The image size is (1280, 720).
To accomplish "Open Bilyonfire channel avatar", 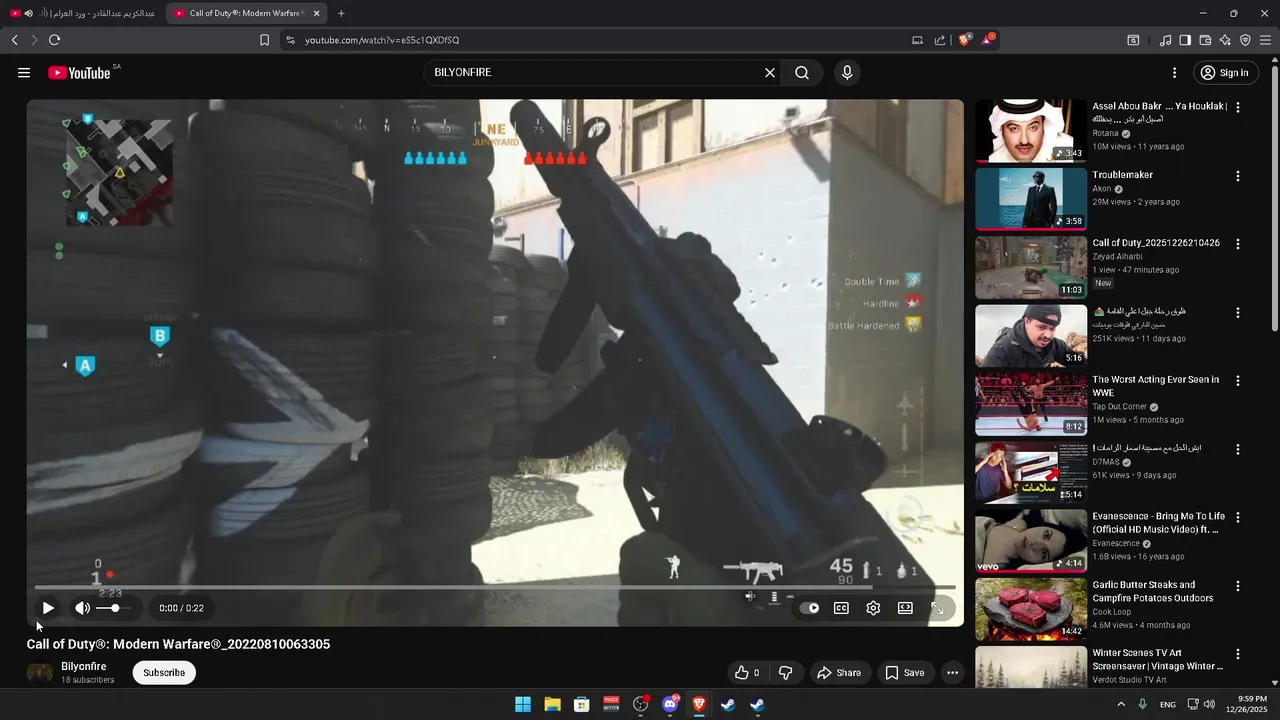I will coord(40,672).
